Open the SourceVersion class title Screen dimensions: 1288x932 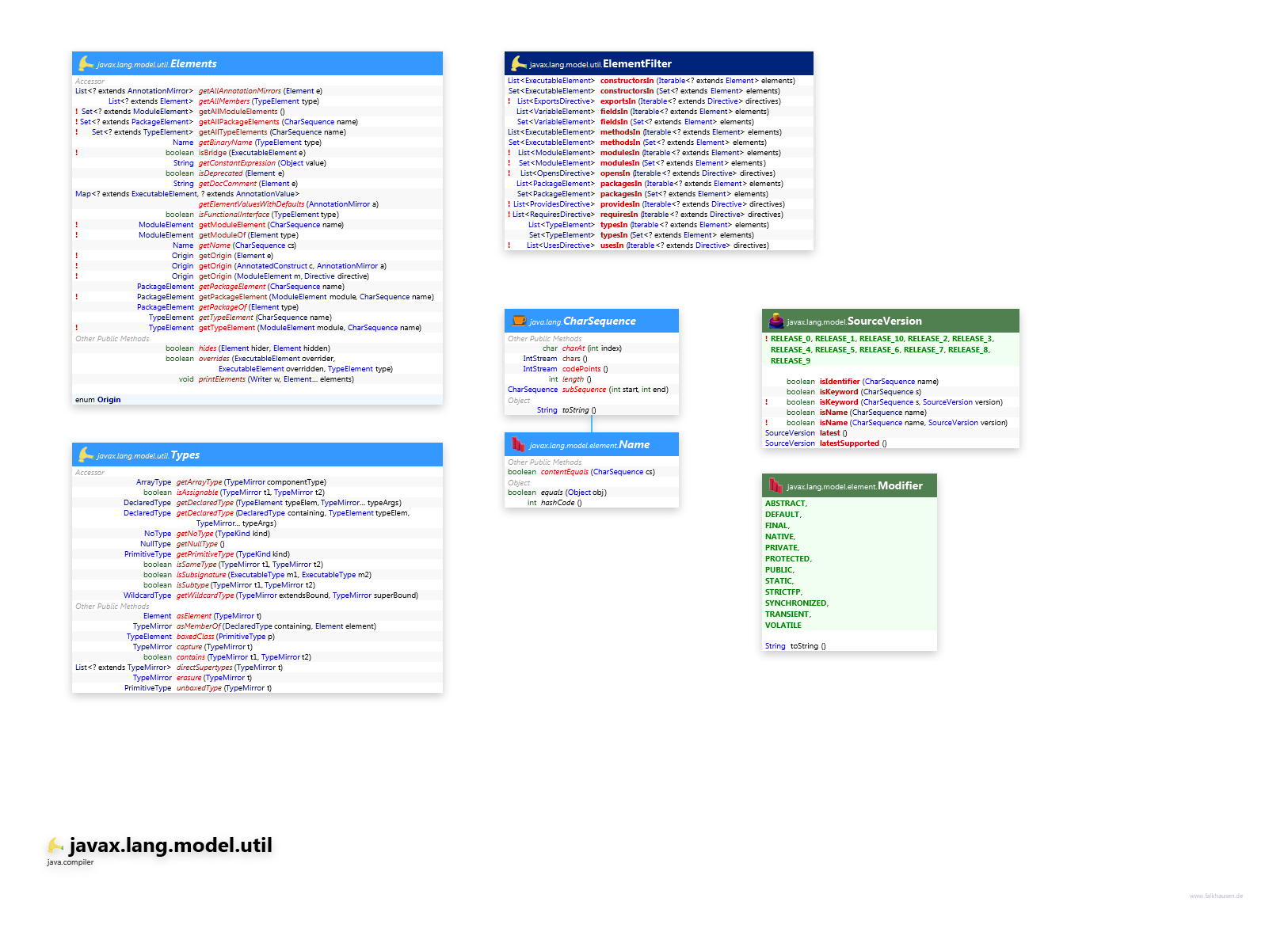(x=884, y=321)
